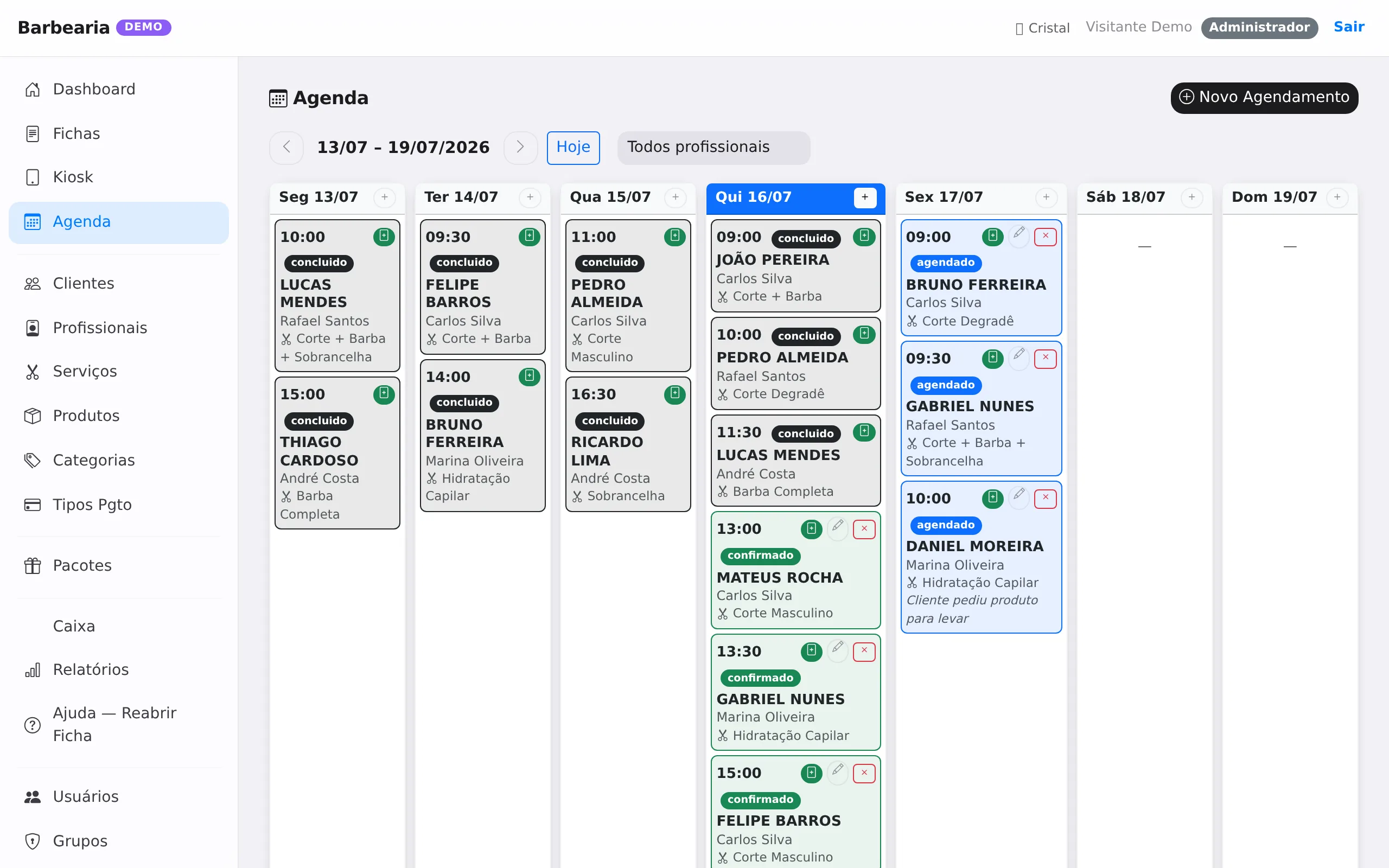
Task: Go to next week with right chevron
Action: [x=520, y=148]
